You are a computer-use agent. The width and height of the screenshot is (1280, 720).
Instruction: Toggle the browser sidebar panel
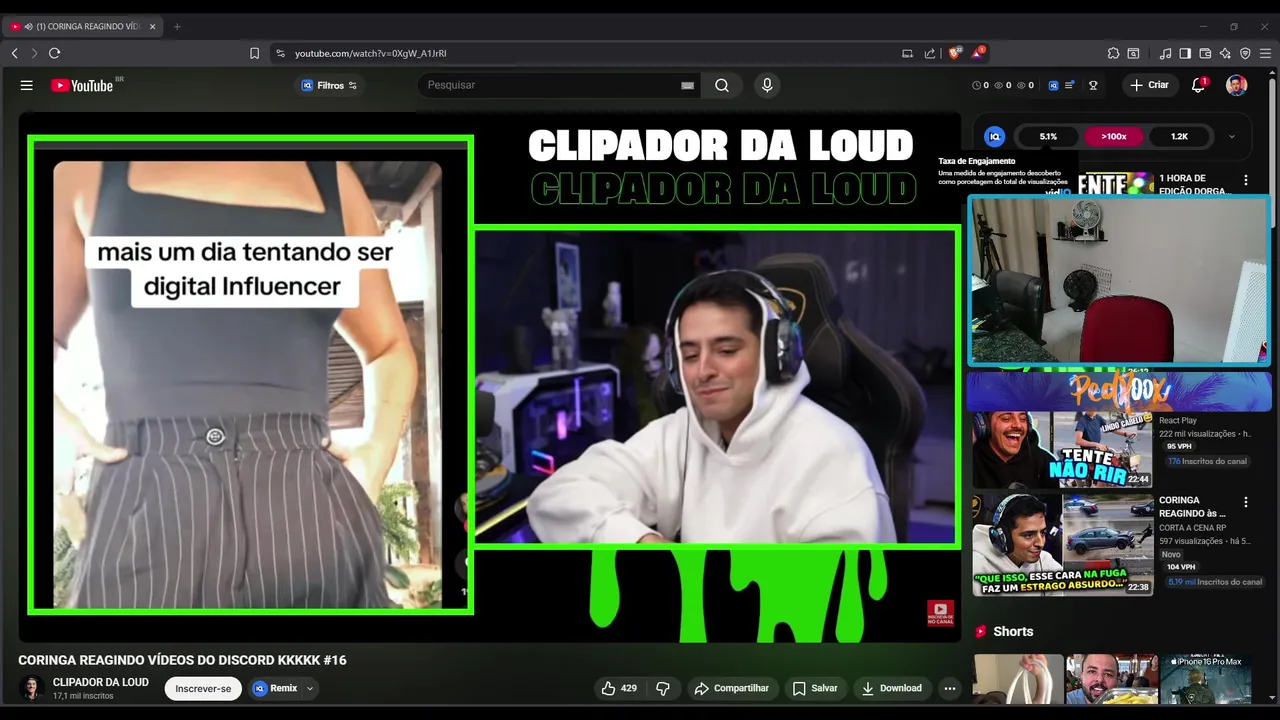(x=1185, y=53)
